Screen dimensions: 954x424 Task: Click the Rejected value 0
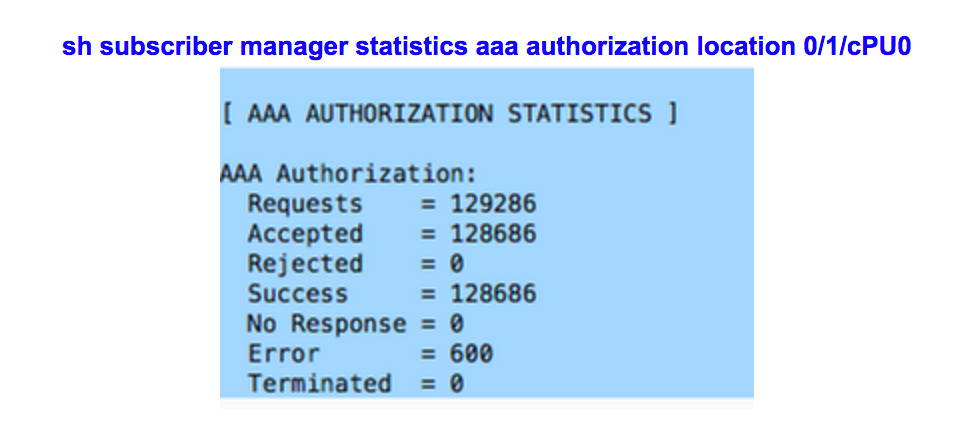[x=457, y=263]
